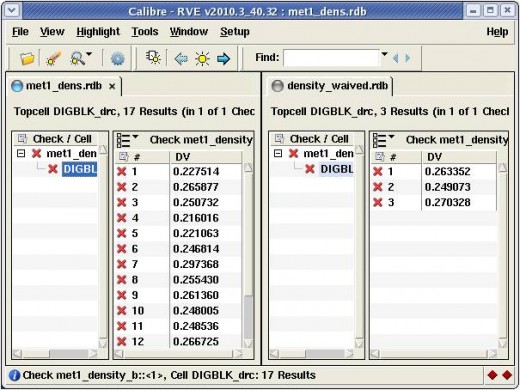Select waived result 1 with DV 0.263352
Viewport: 520px width, 390px height.
click(434, 171)
